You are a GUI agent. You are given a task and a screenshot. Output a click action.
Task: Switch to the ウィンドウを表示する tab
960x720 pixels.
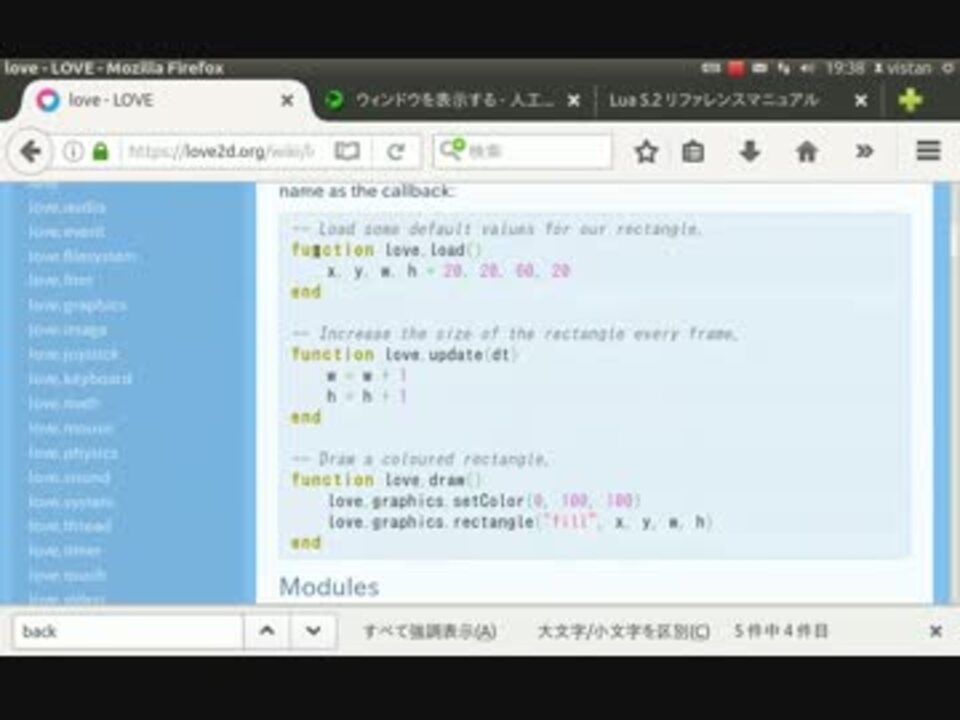coord(453,100)
